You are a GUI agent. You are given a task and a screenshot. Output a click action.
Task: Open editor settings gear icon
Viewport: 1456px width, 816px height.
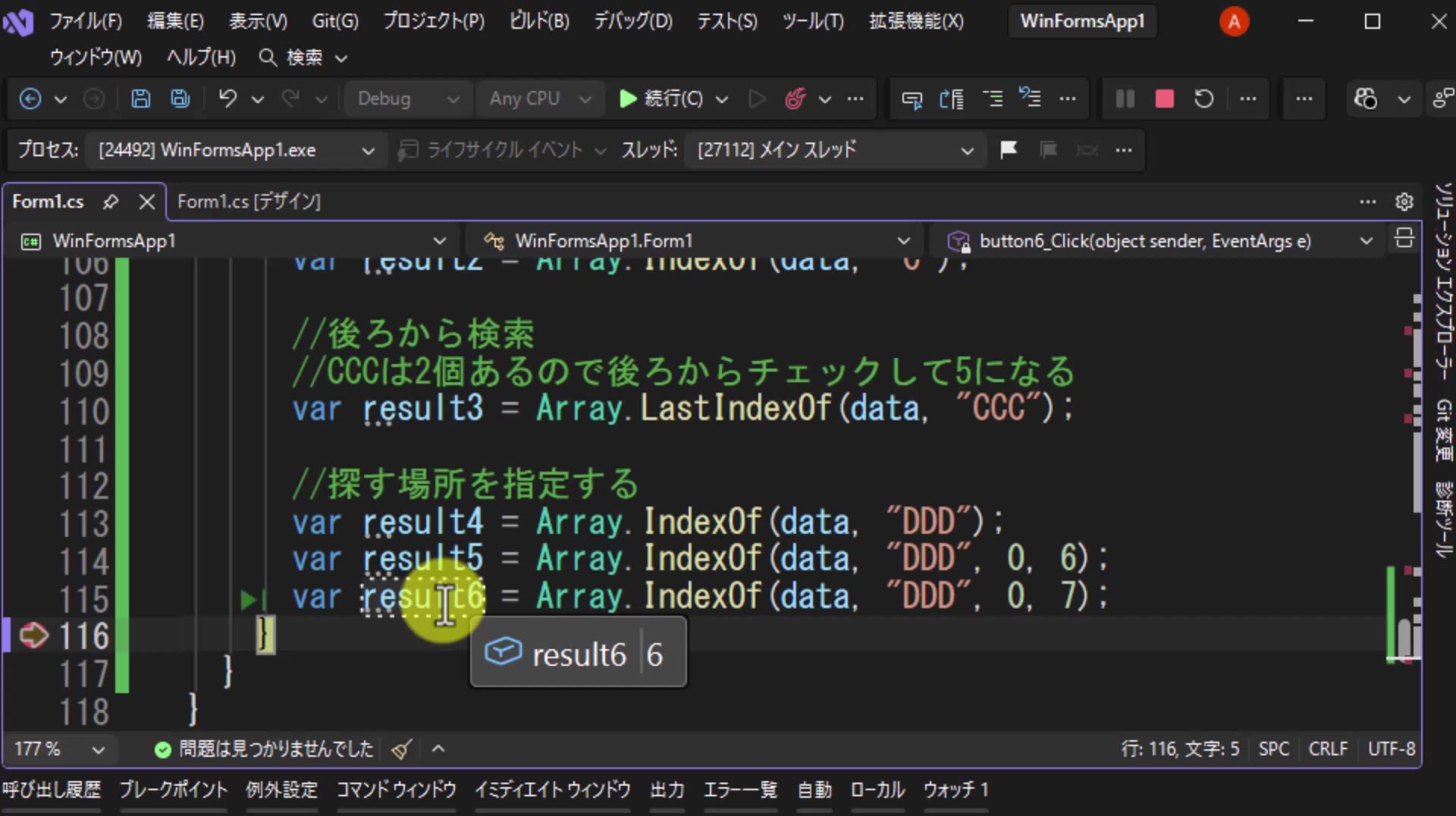(x=1404, y=202)
